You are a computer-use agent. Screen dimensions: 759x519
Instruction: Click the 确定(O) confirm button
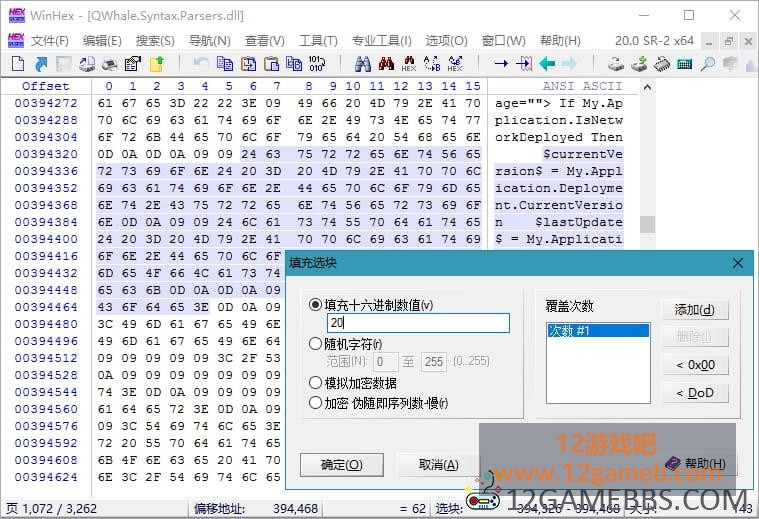(x=342, y=465)
